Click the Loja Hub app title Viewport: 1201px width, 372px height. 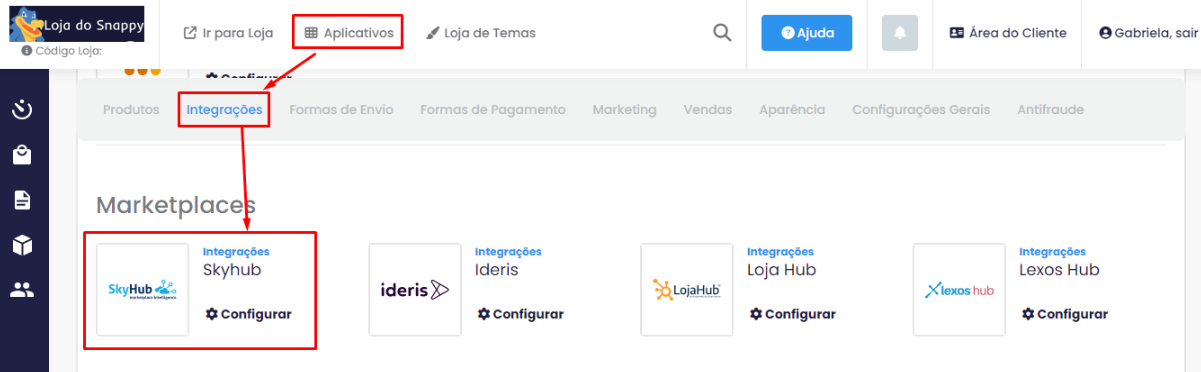782,270
